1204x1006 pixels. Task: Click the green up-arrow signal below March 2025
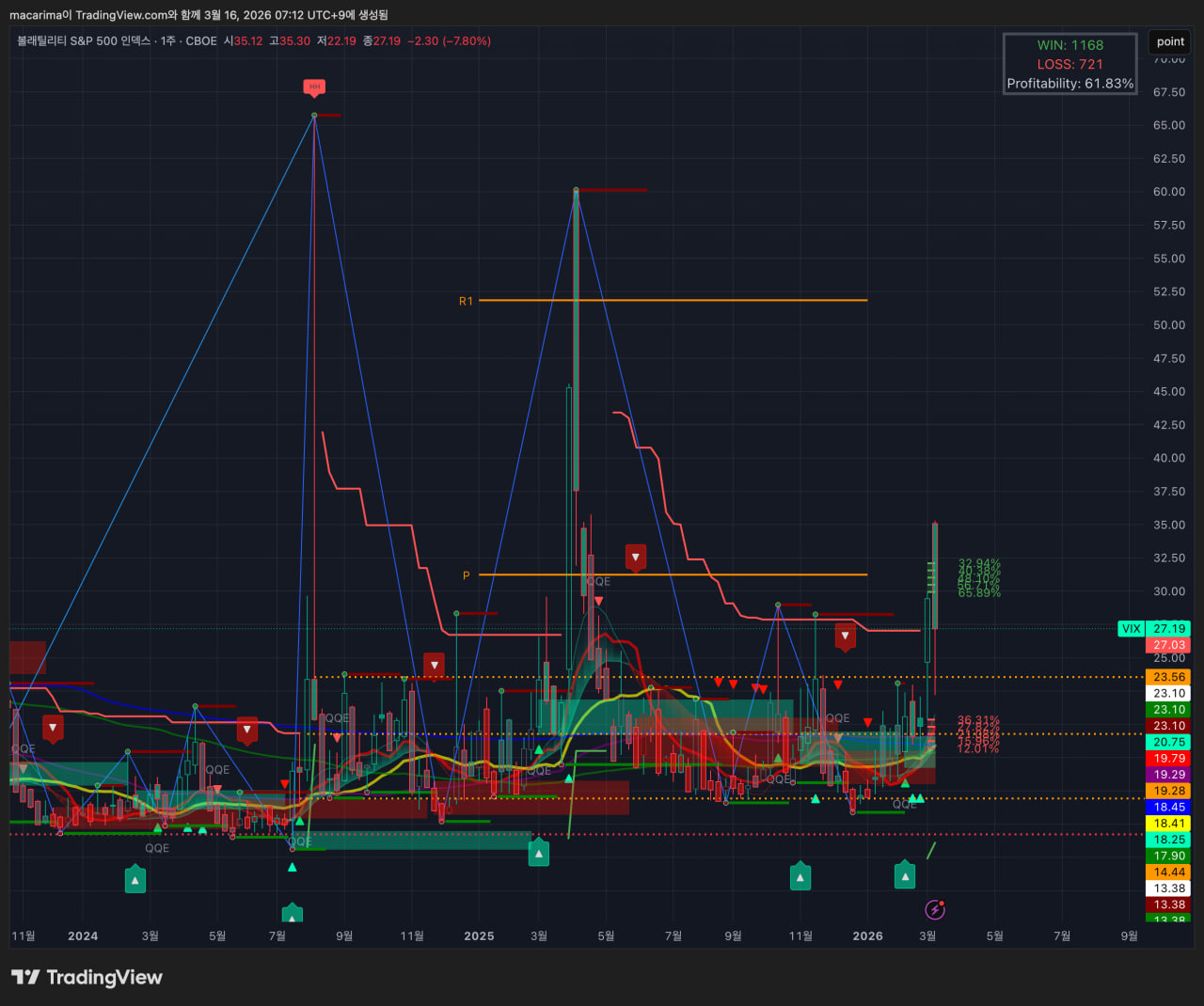tap(538, 855)
